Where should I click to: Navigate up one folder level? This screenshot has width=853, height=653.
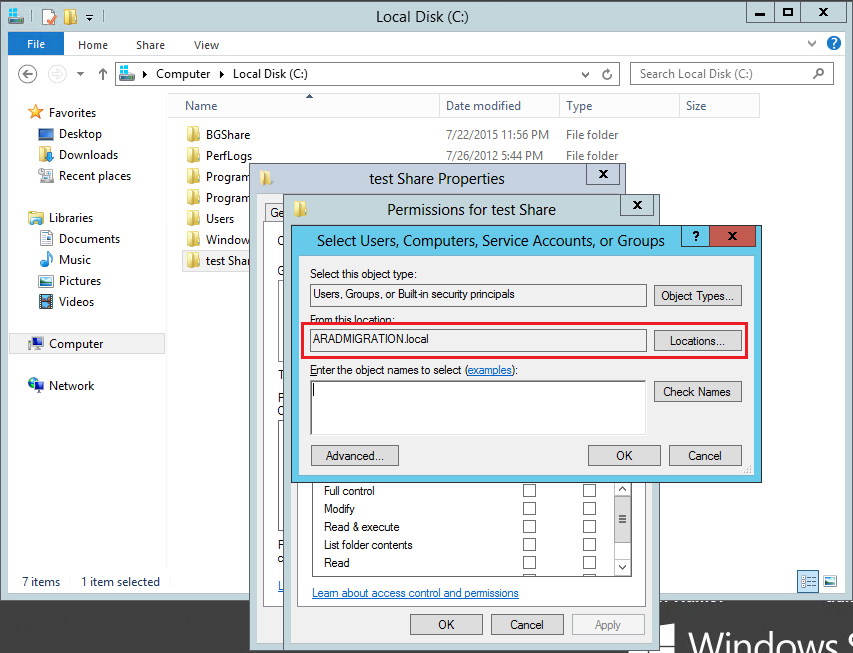(x=103, y=74)
